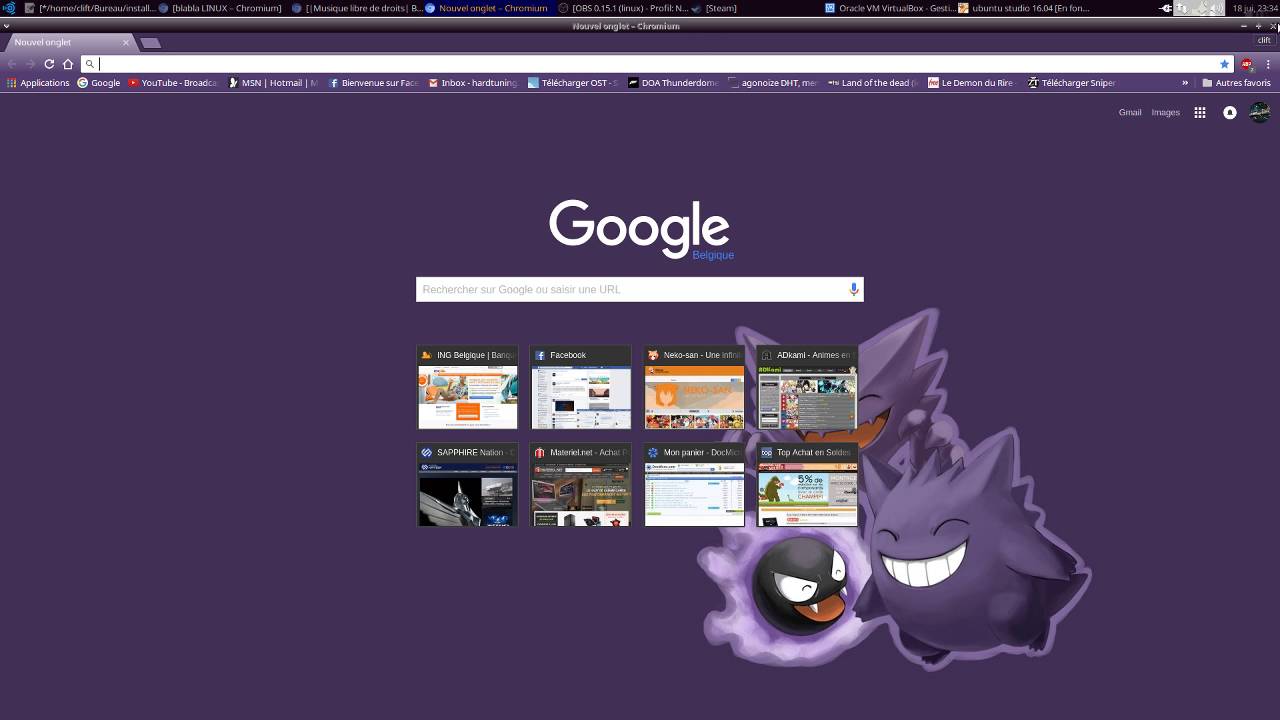This screenshot has height=720, width=1280.
Task: Click the Google logo
Action: click(x=640, y=229)
